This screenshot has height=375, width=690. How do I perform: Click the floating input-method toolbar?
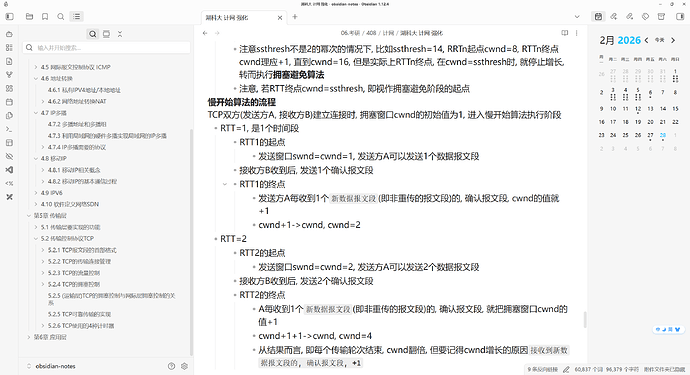tap(668, 329)
